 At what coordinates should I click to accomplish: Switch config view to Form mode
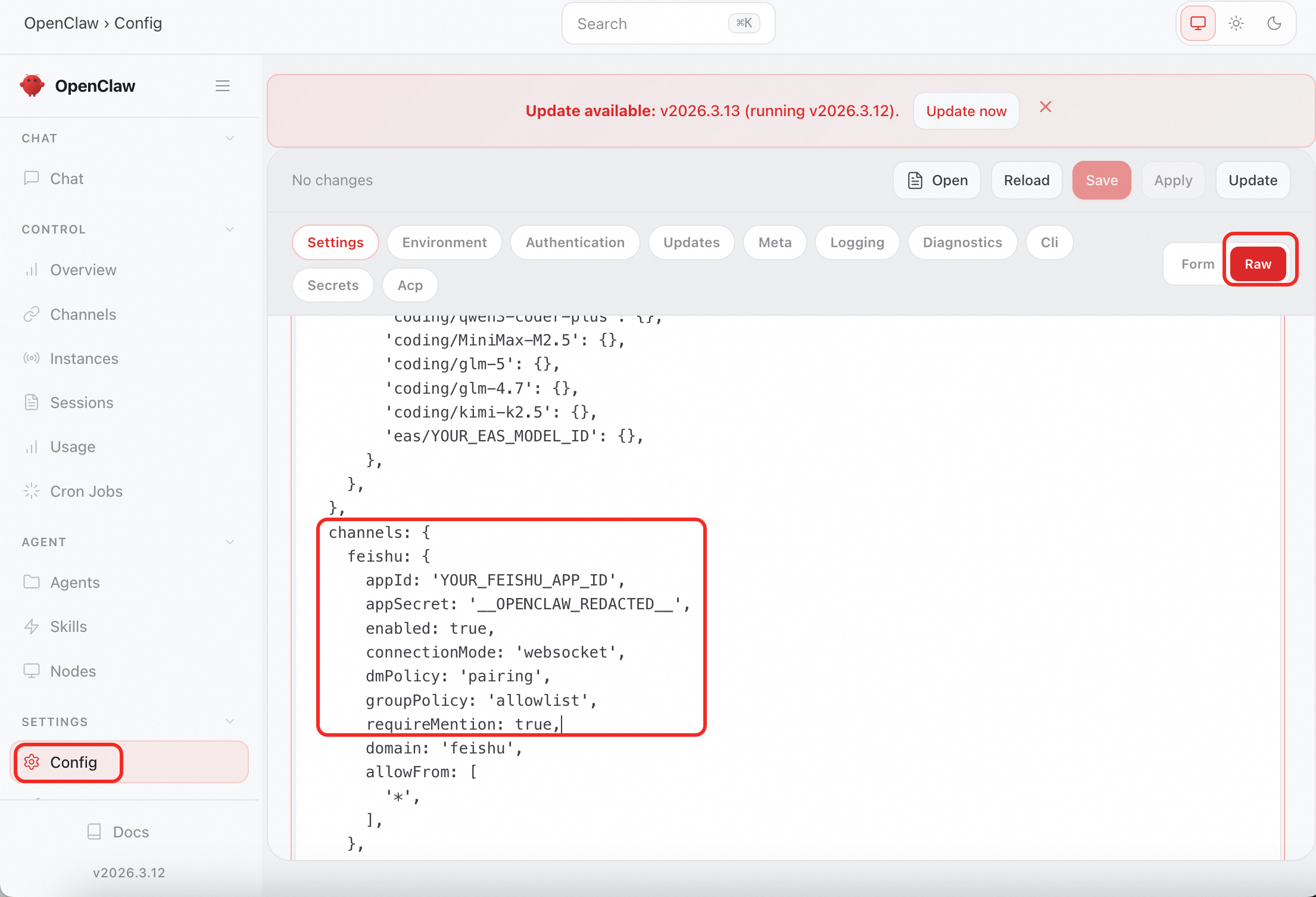(x=1198, y=264)
